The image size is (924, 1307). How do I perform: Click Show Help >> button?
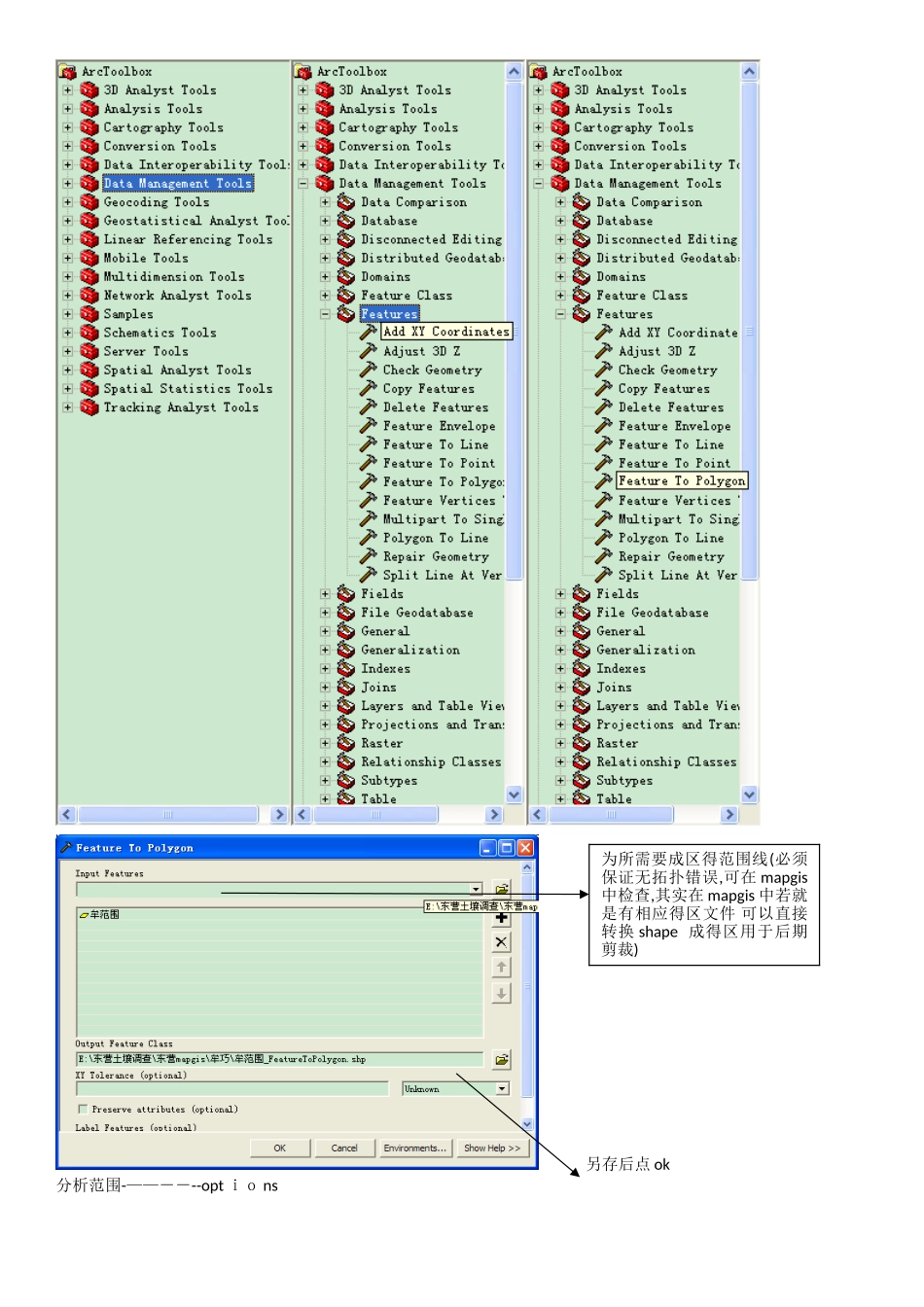(x=492, y=1148)
